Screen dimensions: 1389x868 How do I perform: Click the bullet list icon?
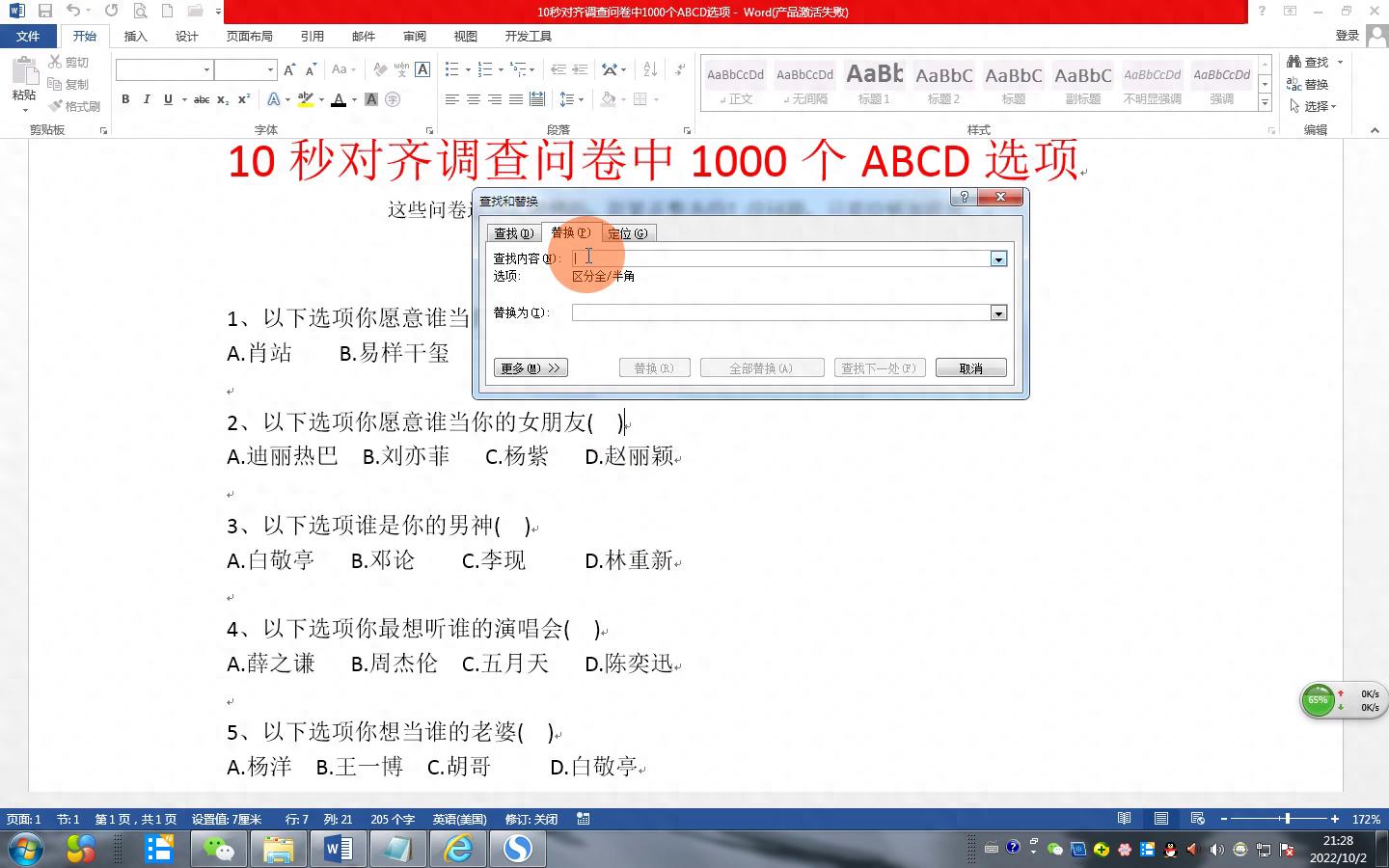pyautogui.click(x=451, y=69)
